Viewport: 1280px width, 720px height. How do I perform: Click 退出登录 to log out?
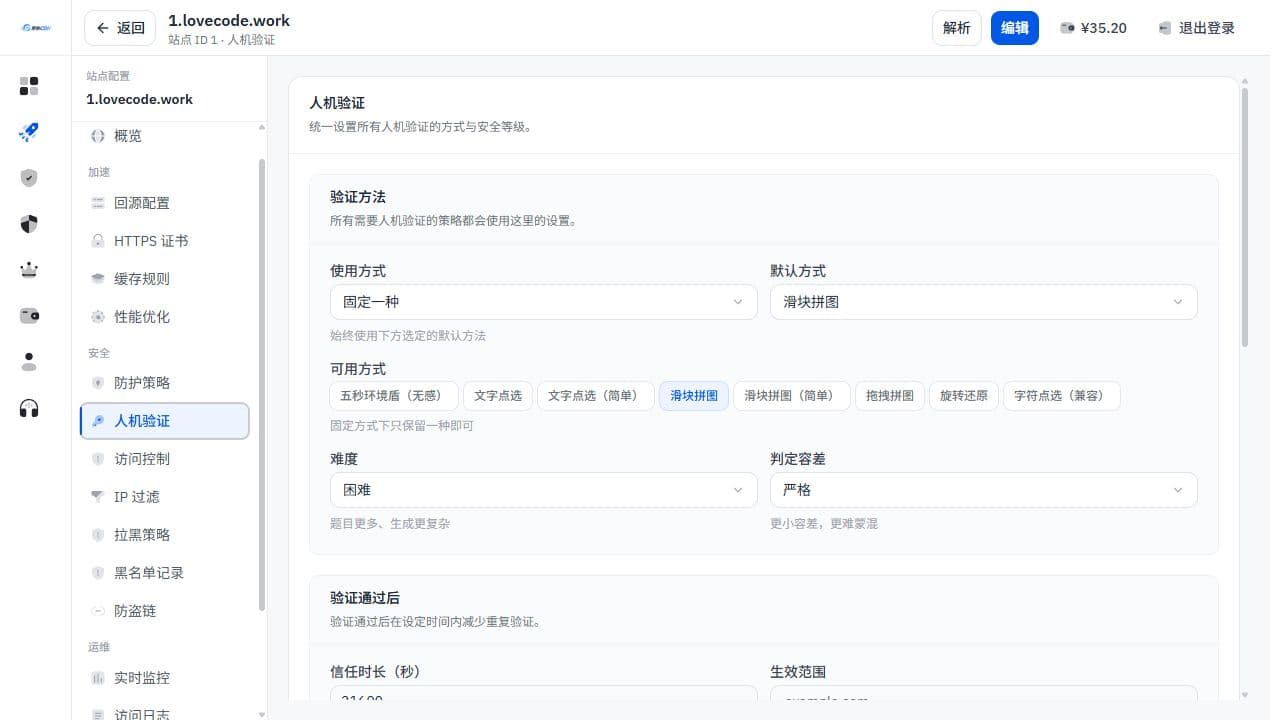[1196, 28]
